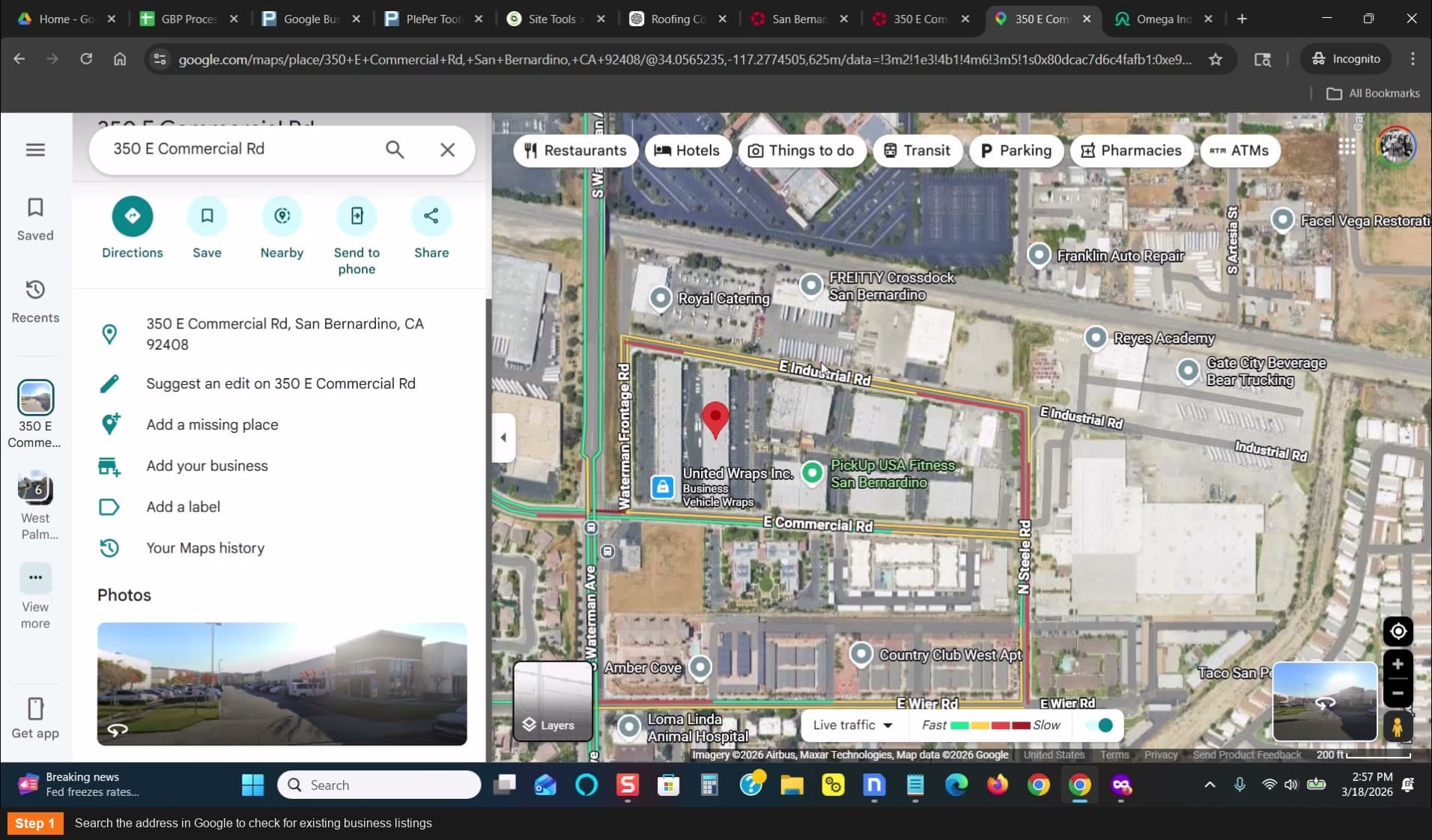This screenshot has width=1432, height=840.
Task: Open Windows Start menu
Action: point(252,785)
